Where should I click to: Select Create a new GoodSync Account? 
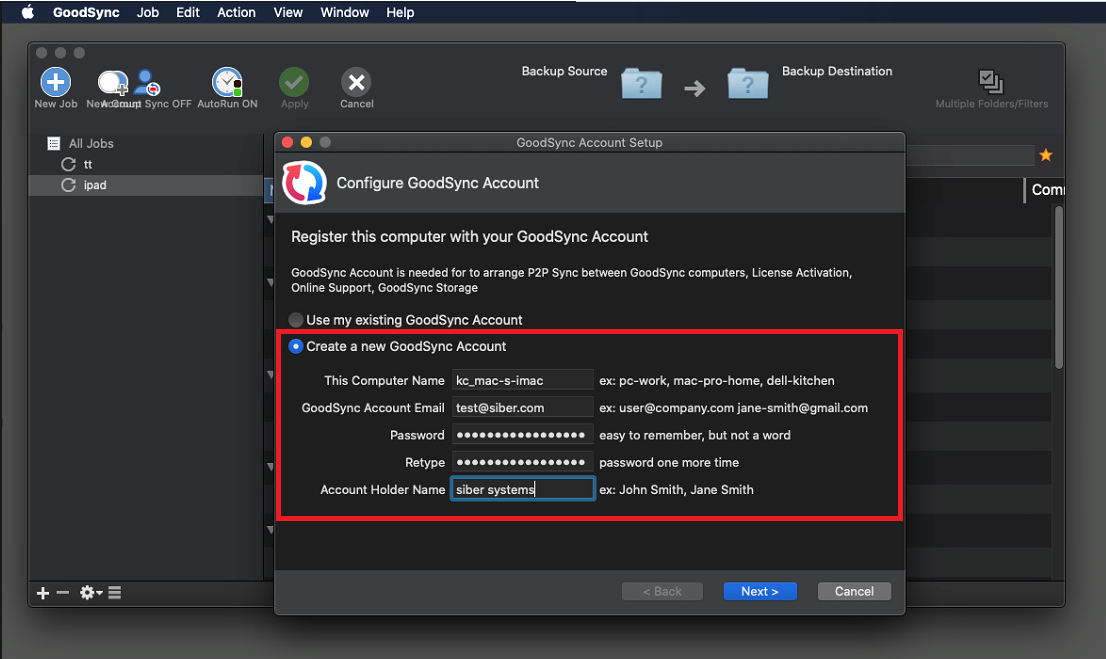click(x=296, y=346)
